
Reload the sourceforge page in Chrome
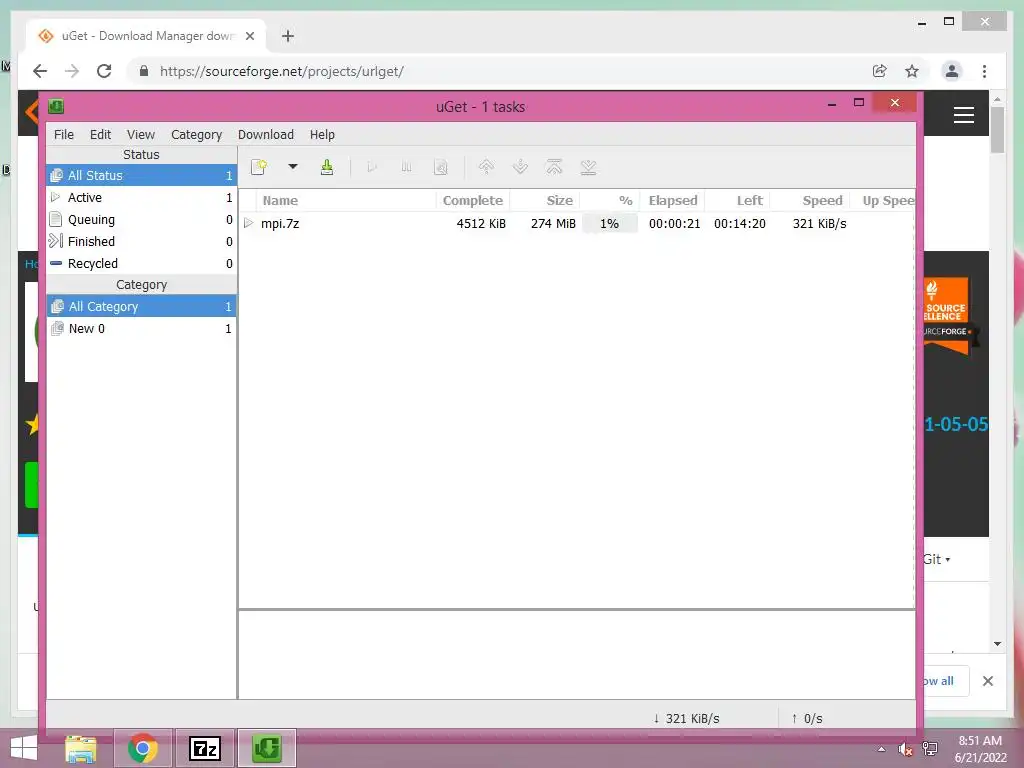104,71
